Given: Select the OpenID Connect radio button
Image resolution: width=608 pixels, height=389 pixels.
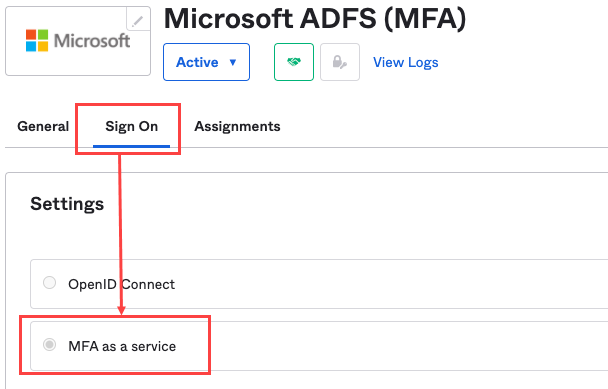Looking at the screenshot, I should 49,283.
